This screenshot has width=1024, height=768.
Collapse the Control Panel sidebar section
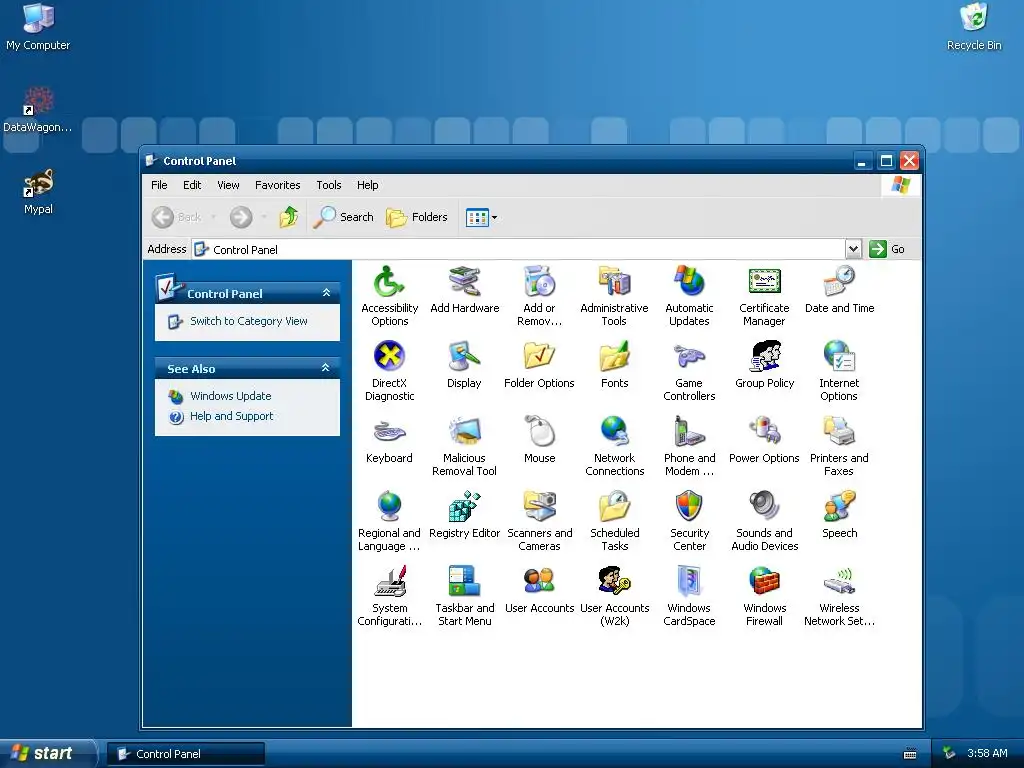[327, 293]
